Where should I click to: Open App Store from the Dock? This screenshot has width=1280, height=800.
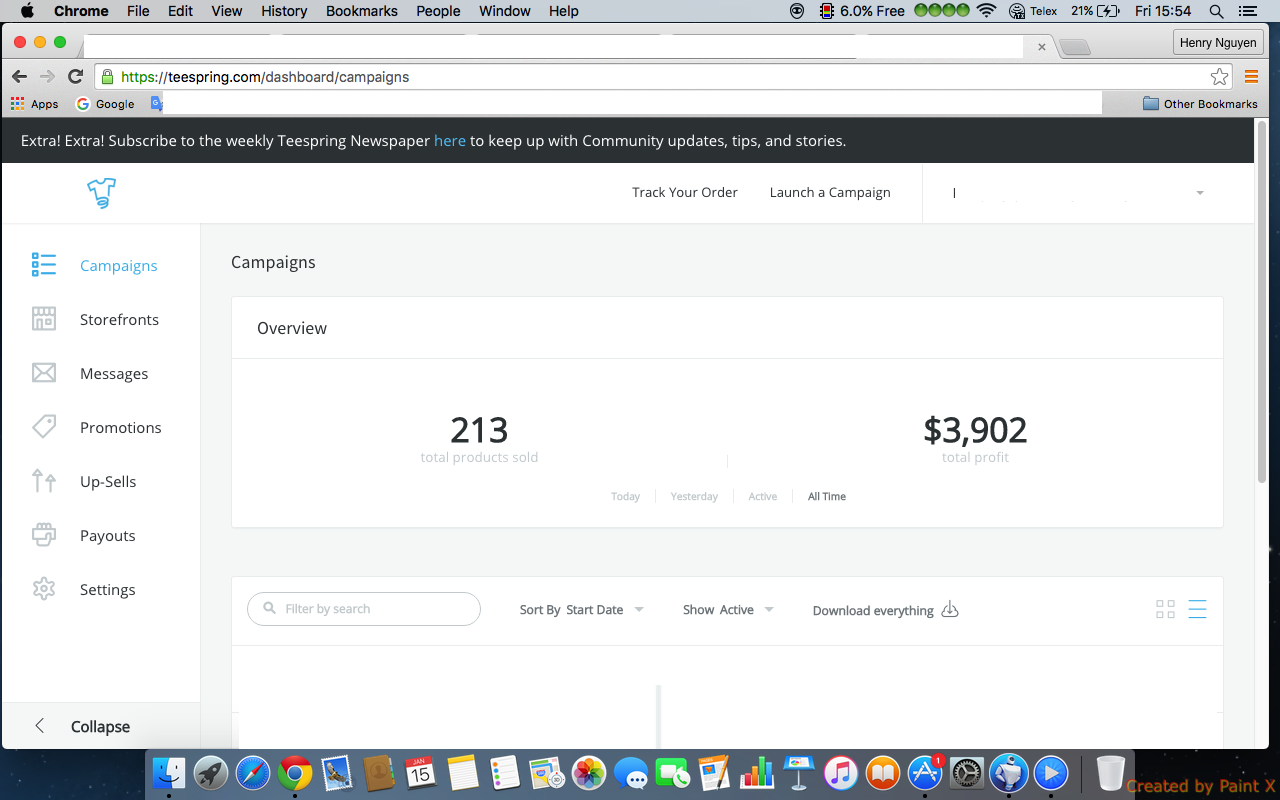pos(925,773)
